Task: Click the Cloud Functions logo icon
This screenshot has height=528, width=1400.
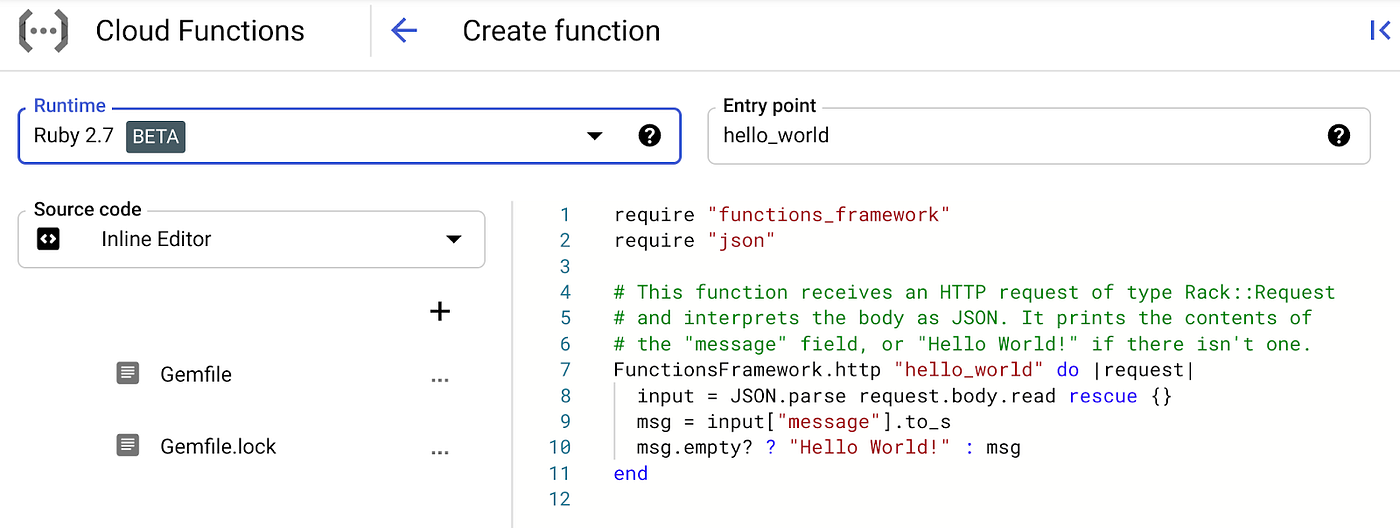Action: [43, 31]
